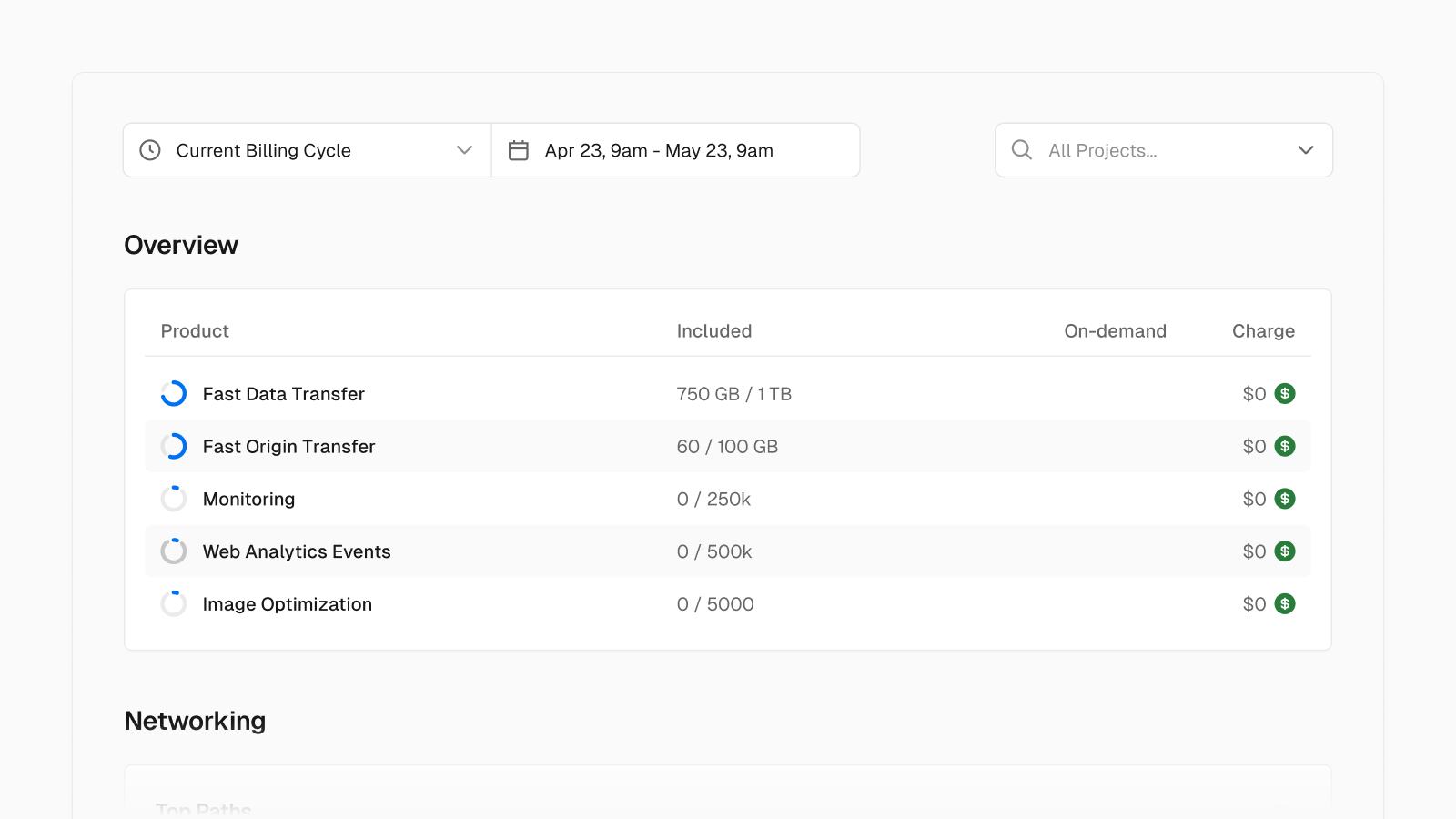
Task: Click the usage progress ring for Fast Data Transfer
Action: (x=173, y=394)
